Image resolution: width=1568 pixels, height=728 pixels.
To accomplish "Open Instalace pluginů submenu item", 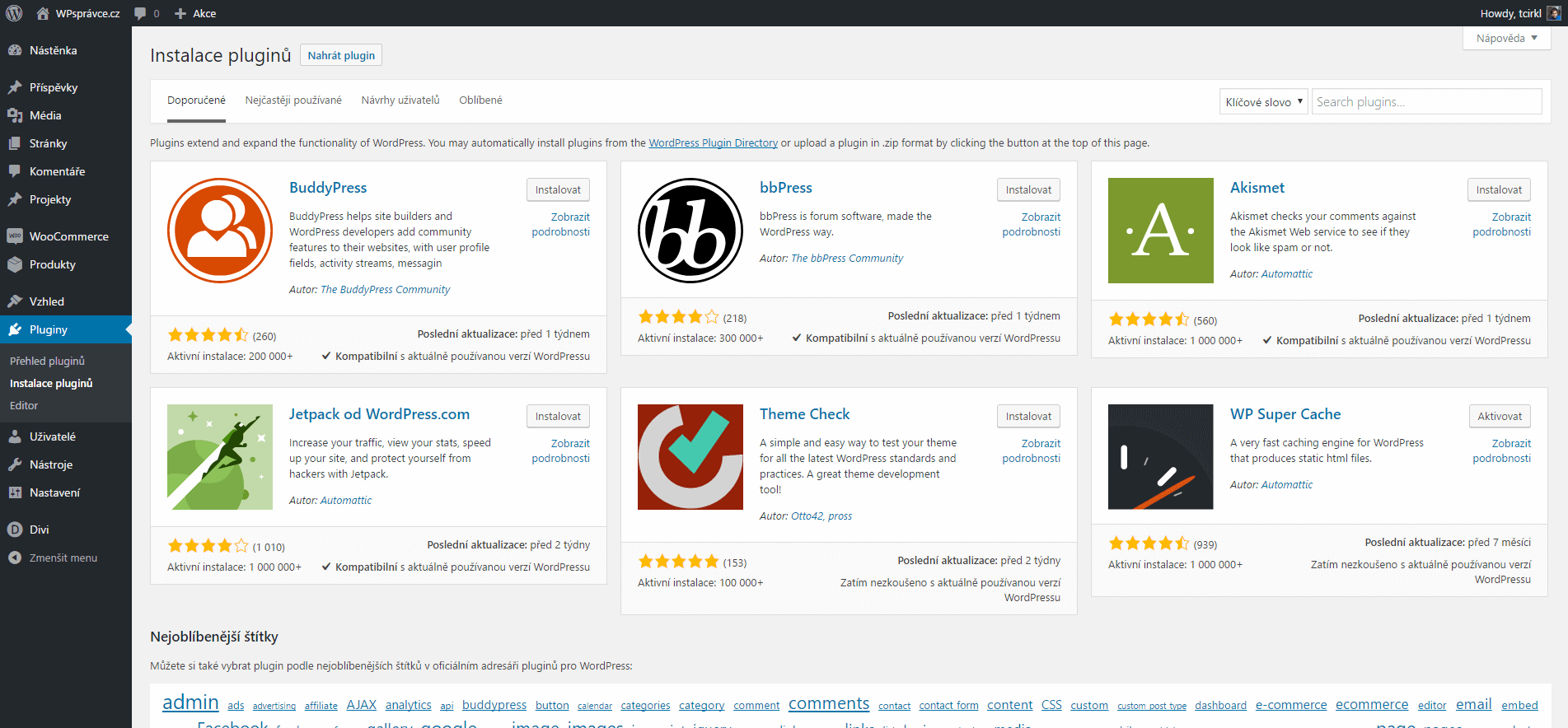I will 51,383.
